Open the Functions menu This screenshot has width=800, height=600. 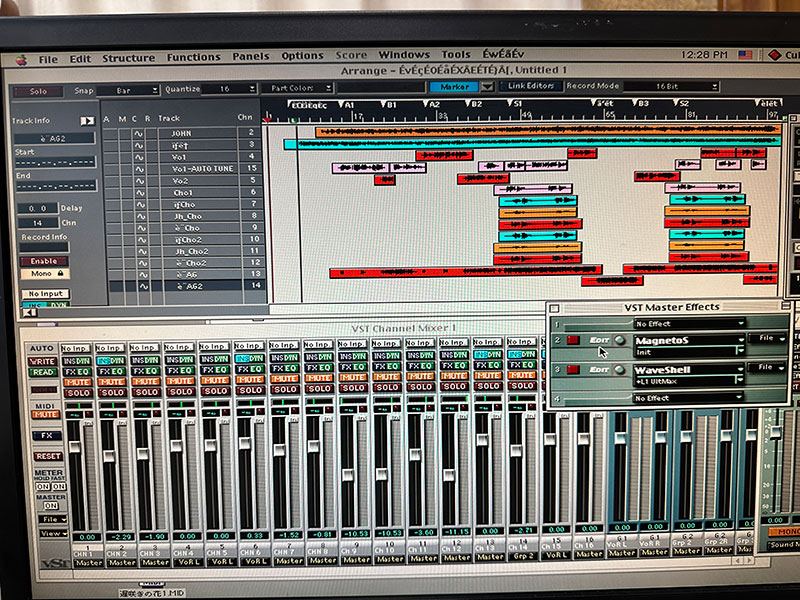(194, 57)
